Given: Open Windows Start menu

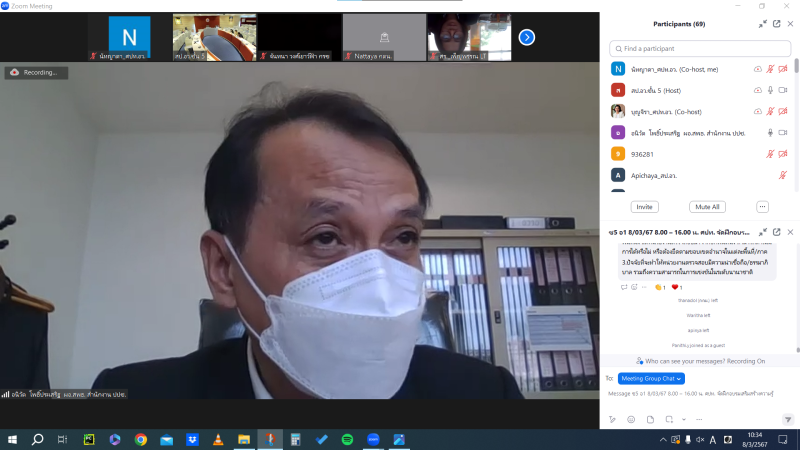Looking at the screenshot, I should [x=12, y=439].
